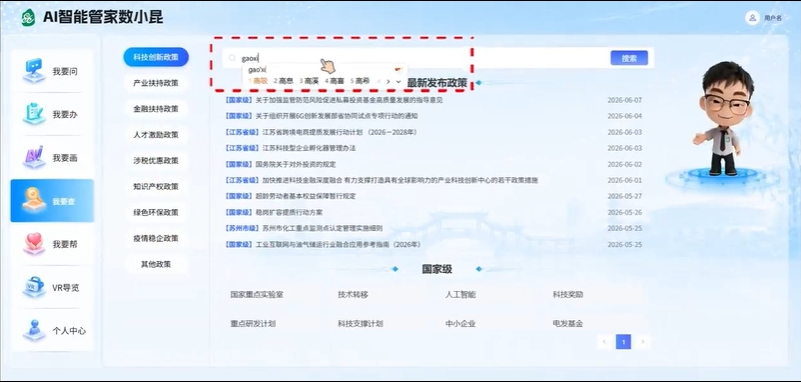Select the 科技支撑计划 topic
The image size is (801, 382).
click(x=360, y=323)
